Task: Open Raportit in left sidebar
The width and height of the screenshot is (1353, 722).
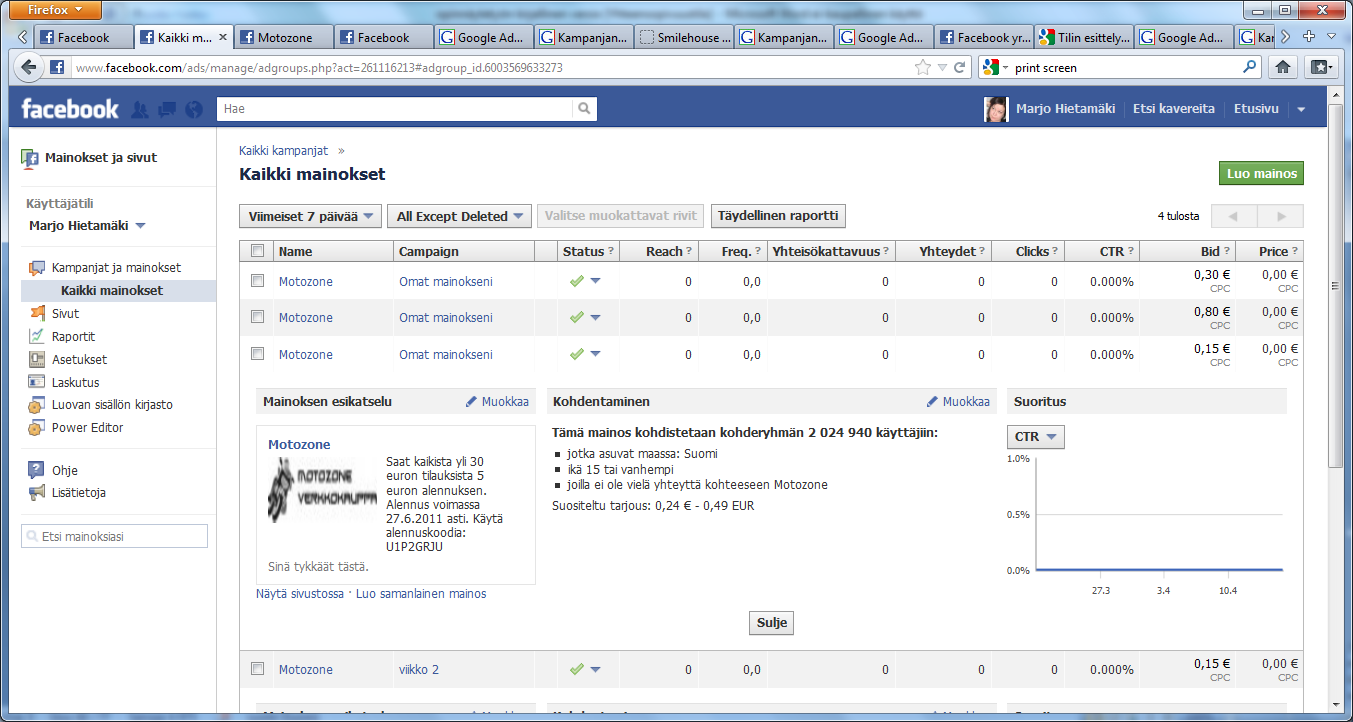Action: click(x=73, y=337)
